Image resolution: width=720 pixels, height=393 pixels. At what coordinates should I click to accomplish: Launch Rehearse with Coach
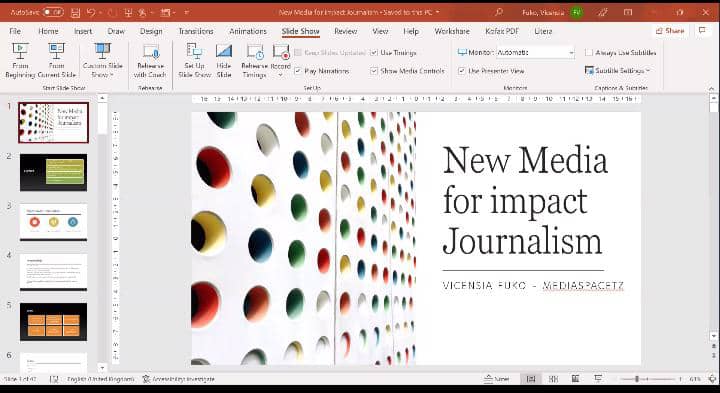pos(150,61)
